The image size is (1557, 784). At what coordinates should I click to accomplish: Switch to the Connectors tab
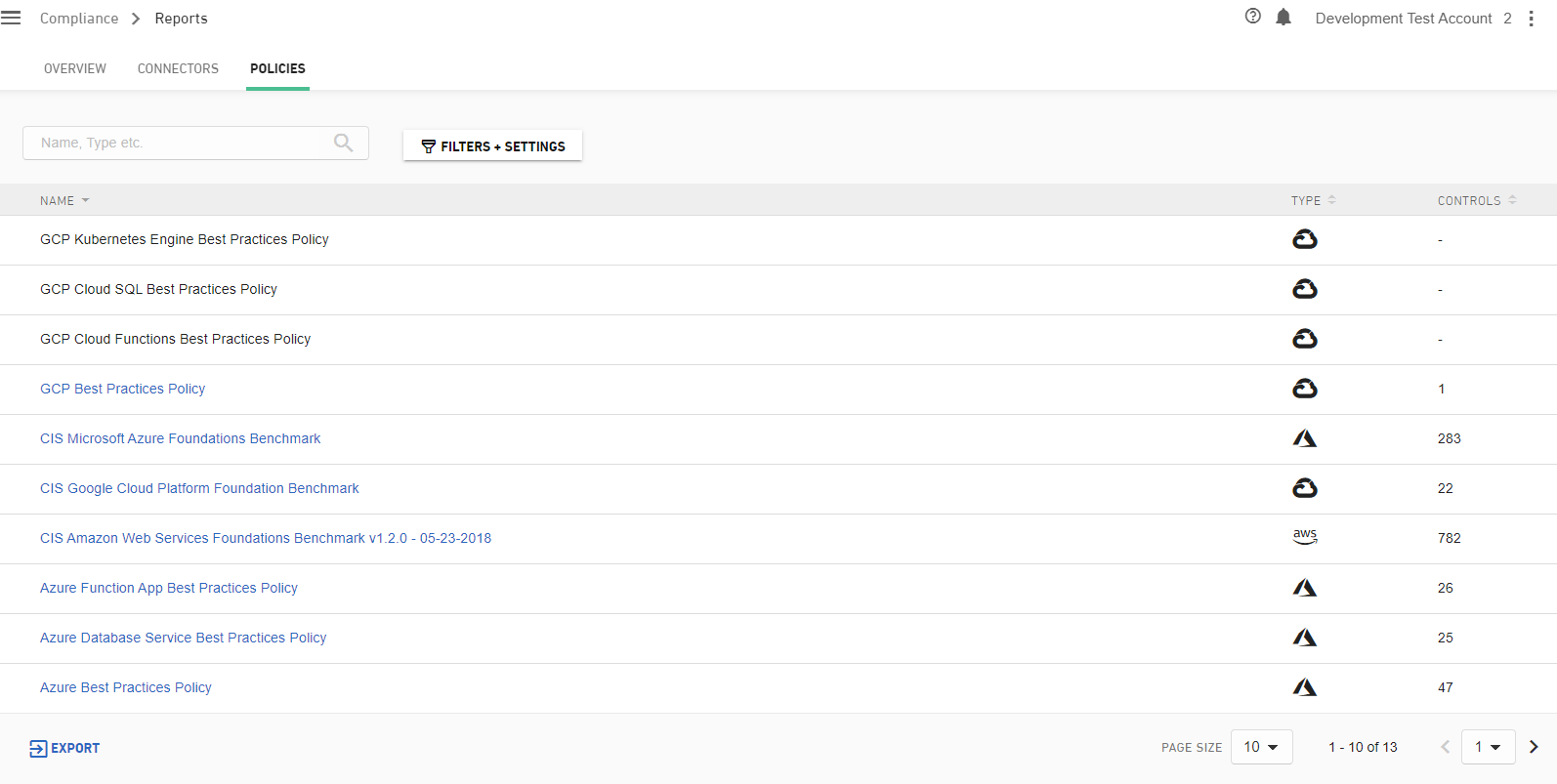click(178, 68)
